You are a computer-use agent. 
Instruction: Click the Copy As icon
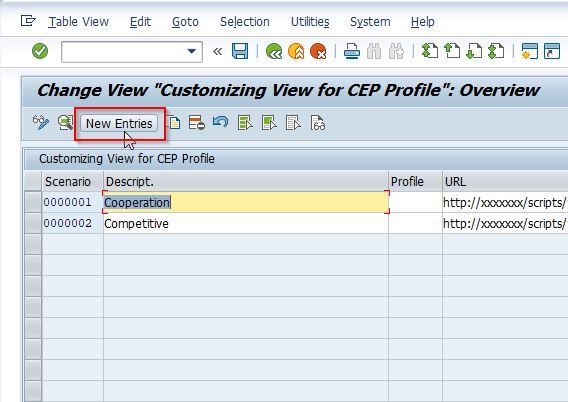[x=174, y=123]
